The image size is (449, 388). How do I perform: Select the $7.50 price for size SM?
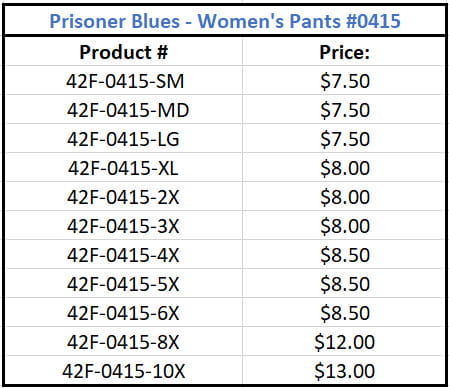pyautogui.click(x=345, y=81)
